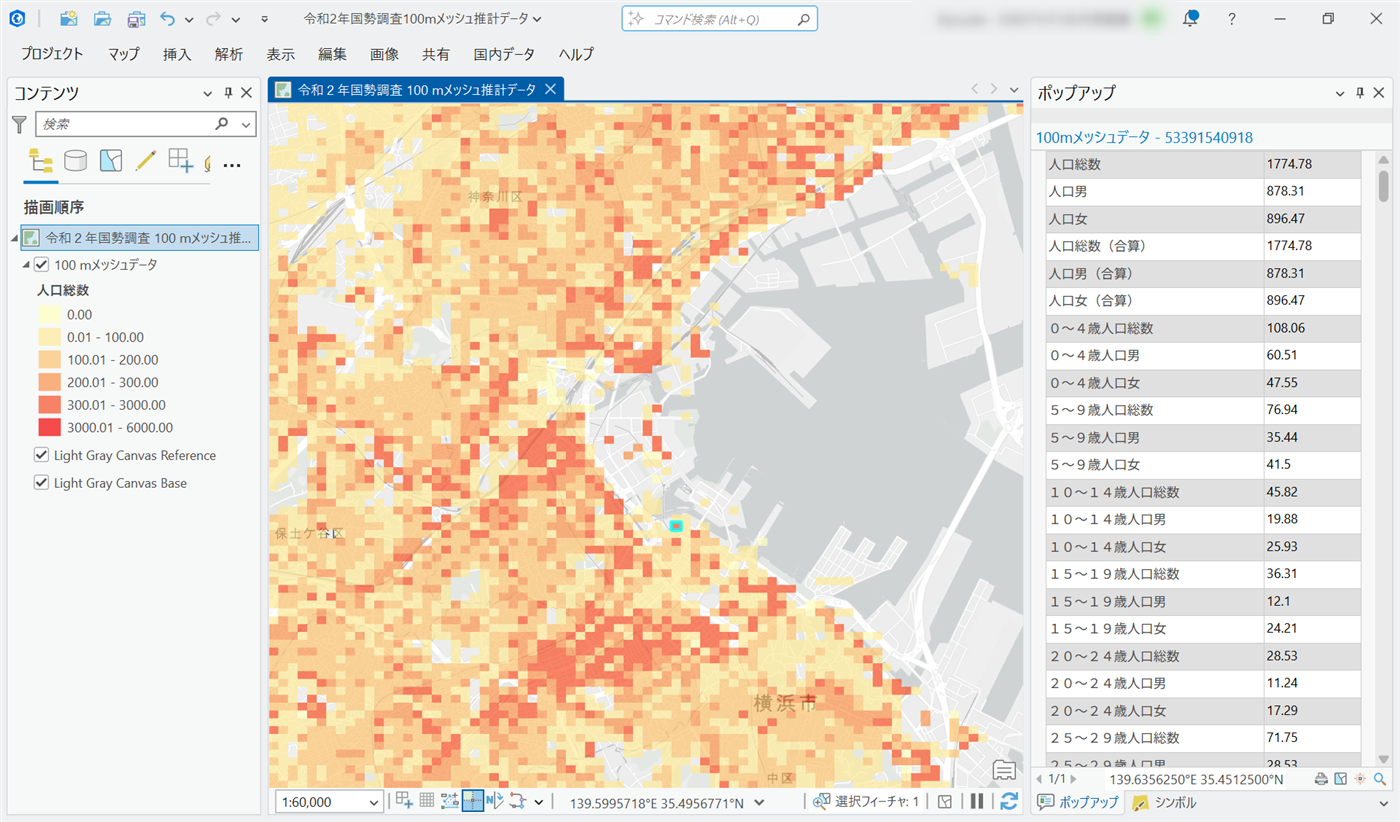Refresh the map view

[1009, 801]
